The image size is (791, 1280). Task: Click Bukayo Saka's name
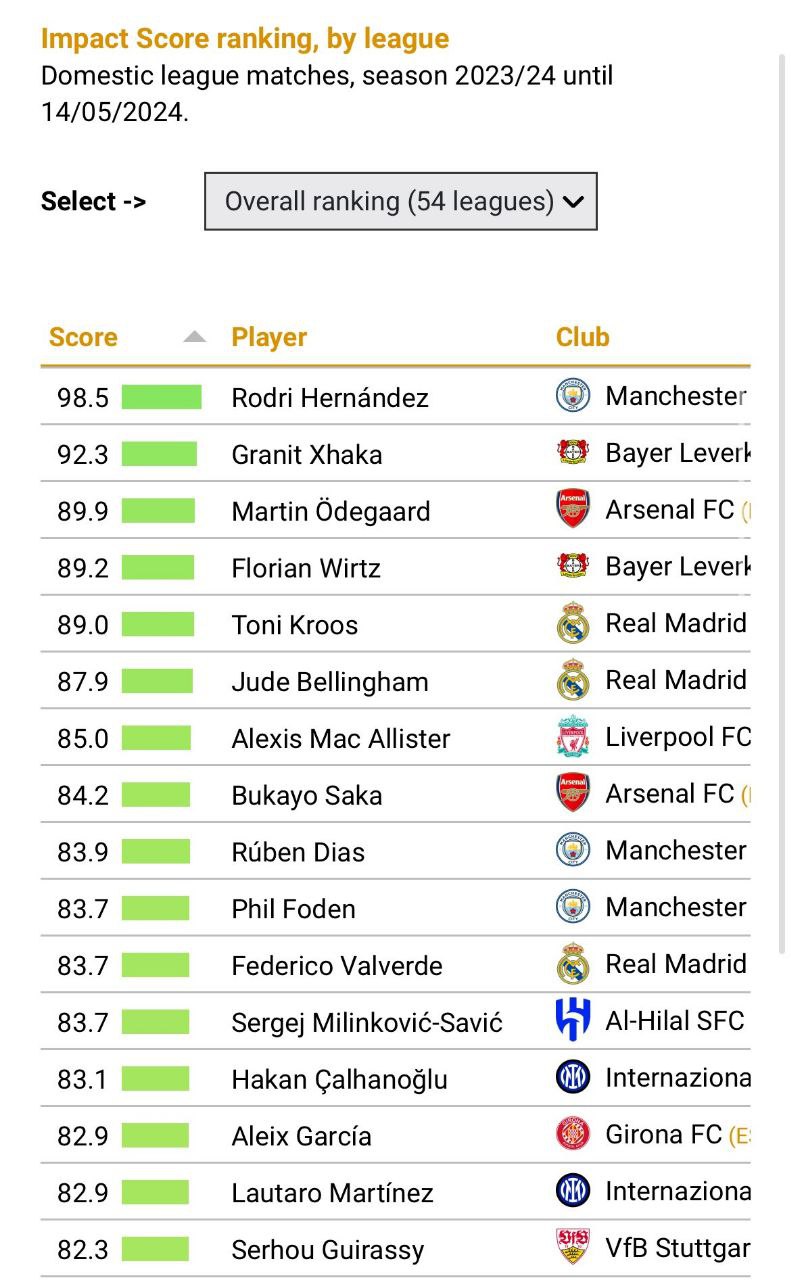tap(307, 795)
